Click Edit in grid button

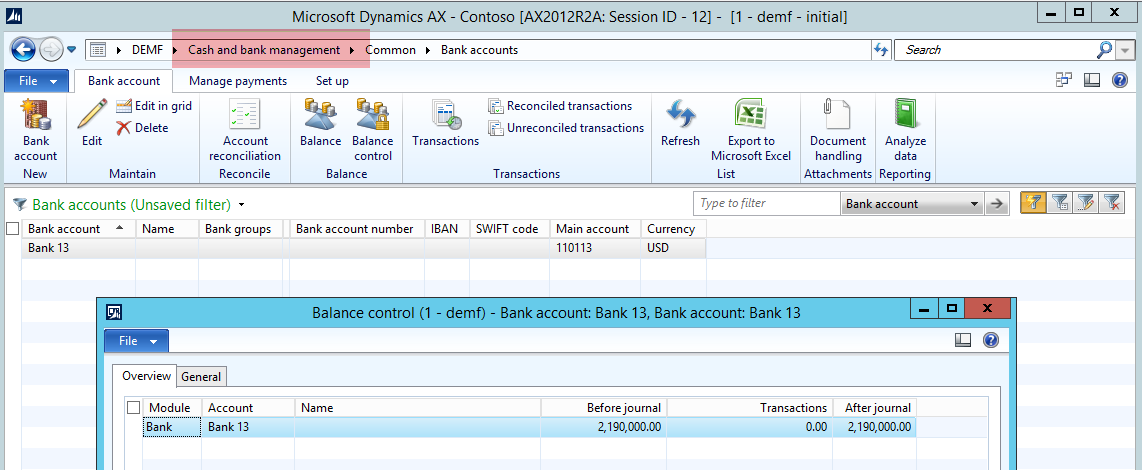(x=154, y=106)
